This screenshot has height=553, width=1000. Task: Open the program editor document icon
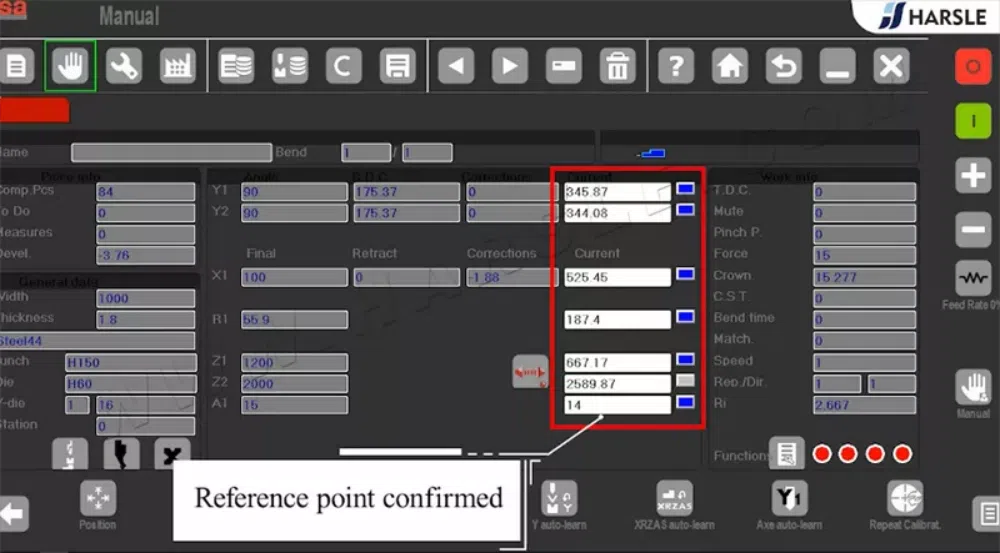tap(16, 66)
